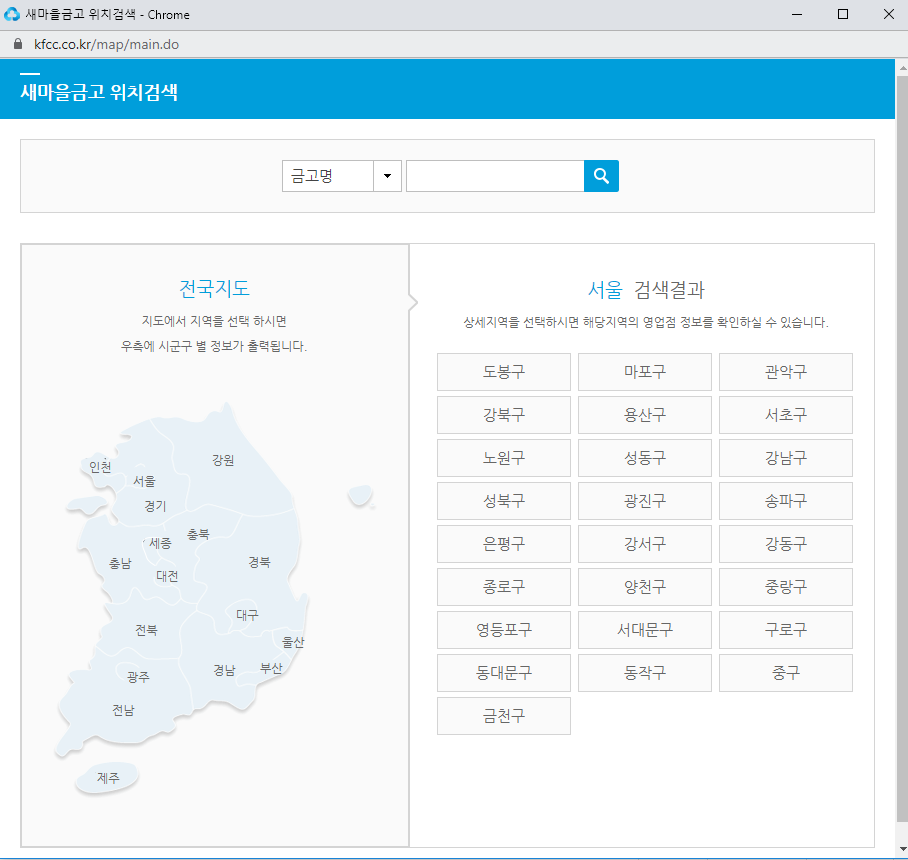Screen dimensions: 908x860
Task: Open 은평구 branch results
Action: tap(504, 544)
